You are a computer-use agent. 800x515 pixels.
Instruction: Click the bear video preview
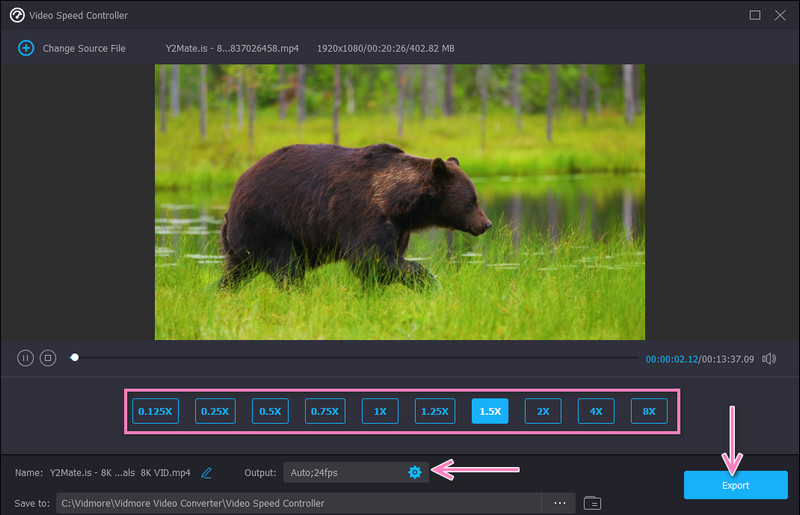(399, 202)
